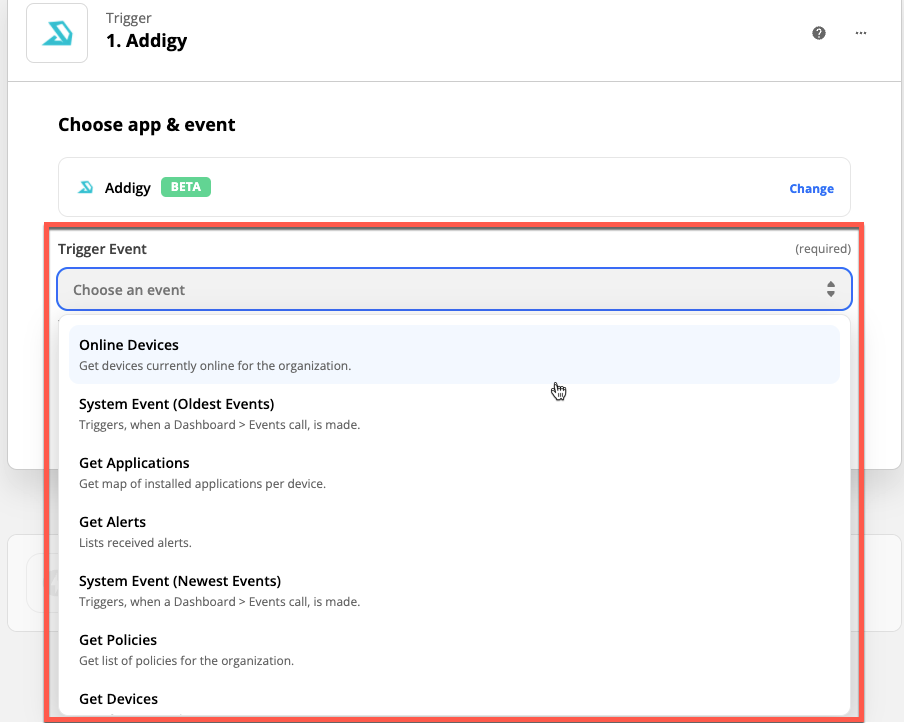Choose the Get Applications trigger event

point(454,473)
